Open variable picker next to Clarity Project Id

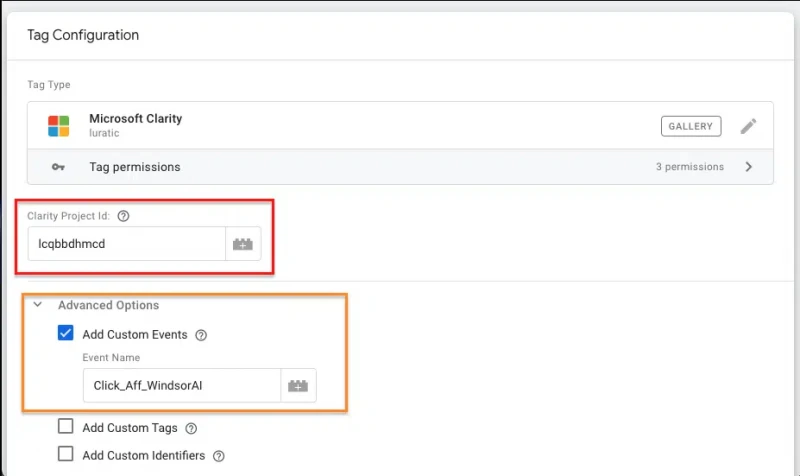243,244
